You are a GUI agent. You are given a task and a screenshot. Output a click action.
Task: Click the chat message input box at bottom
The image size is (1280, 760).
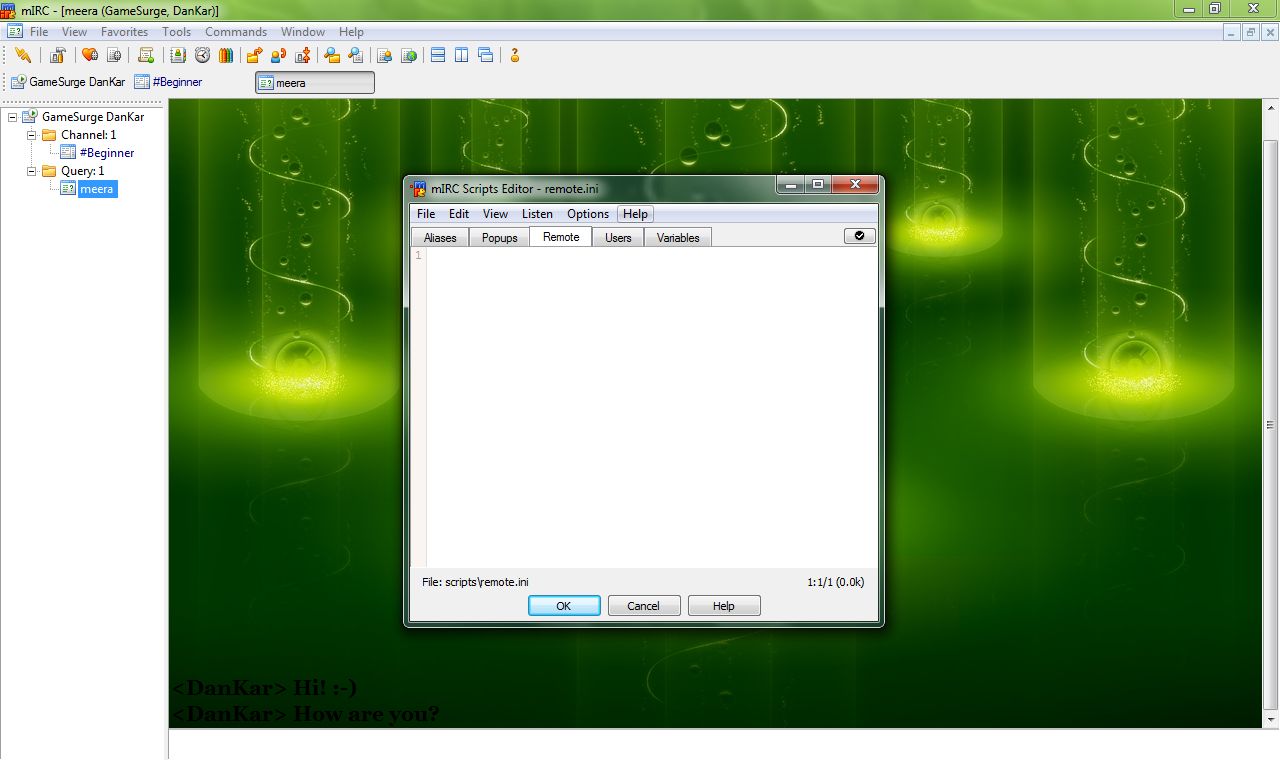pos(723,745)
